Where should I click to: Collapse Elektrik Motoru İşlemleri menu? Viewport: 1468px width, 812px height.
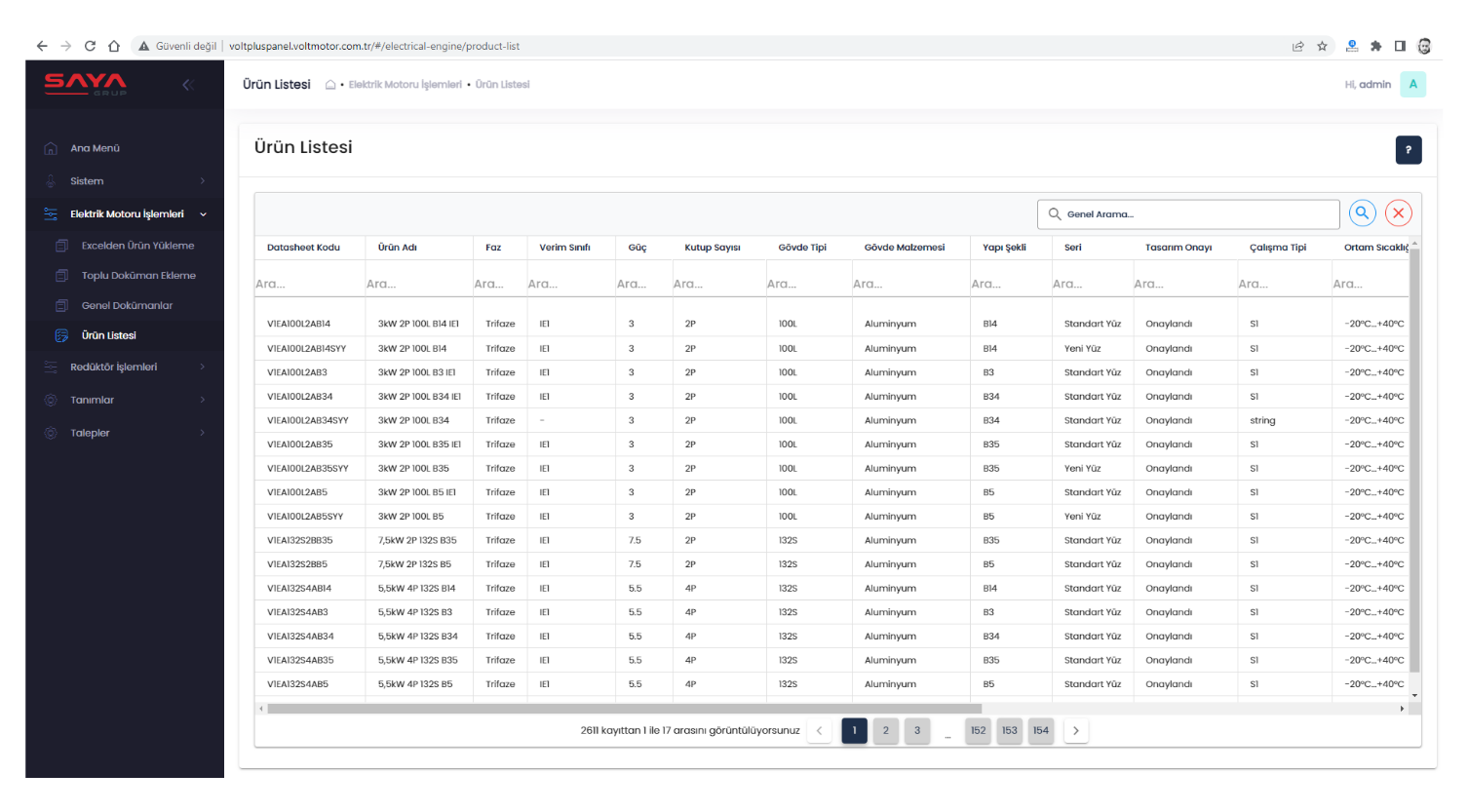(x=125, y=214)
